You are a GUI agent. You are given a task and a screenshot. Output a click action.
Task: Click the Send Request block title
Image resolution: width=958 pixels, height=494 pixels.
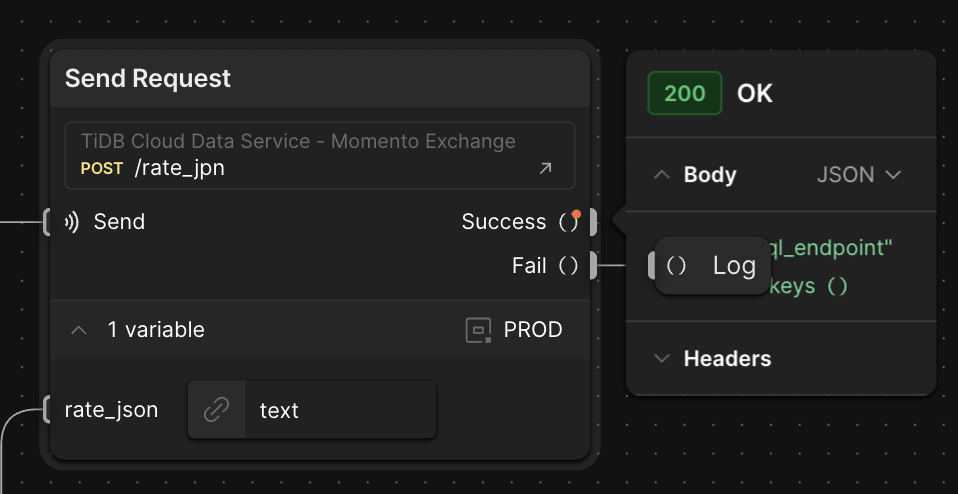tap(148, 79)
